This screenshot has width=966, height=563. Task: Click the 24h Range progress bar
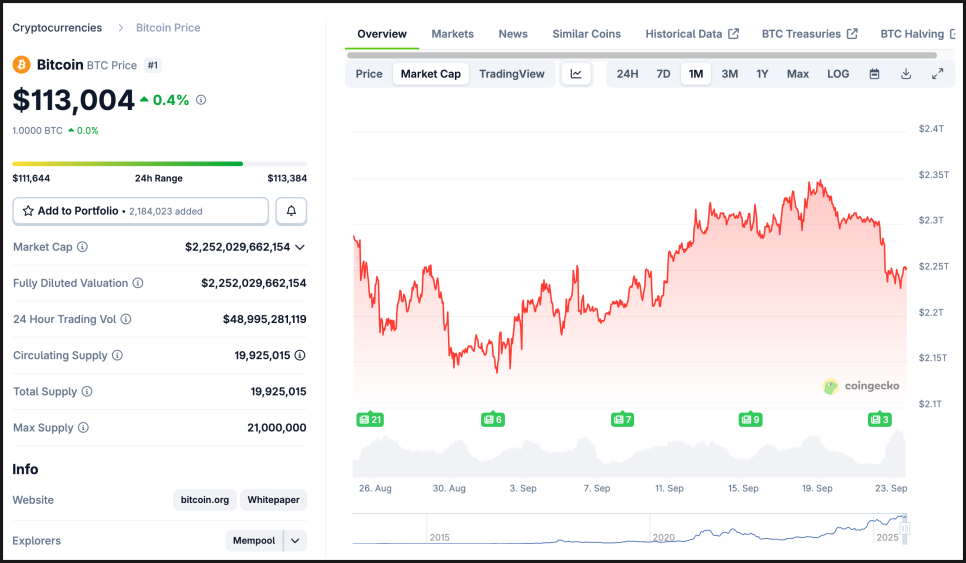(x=160, y=164)
